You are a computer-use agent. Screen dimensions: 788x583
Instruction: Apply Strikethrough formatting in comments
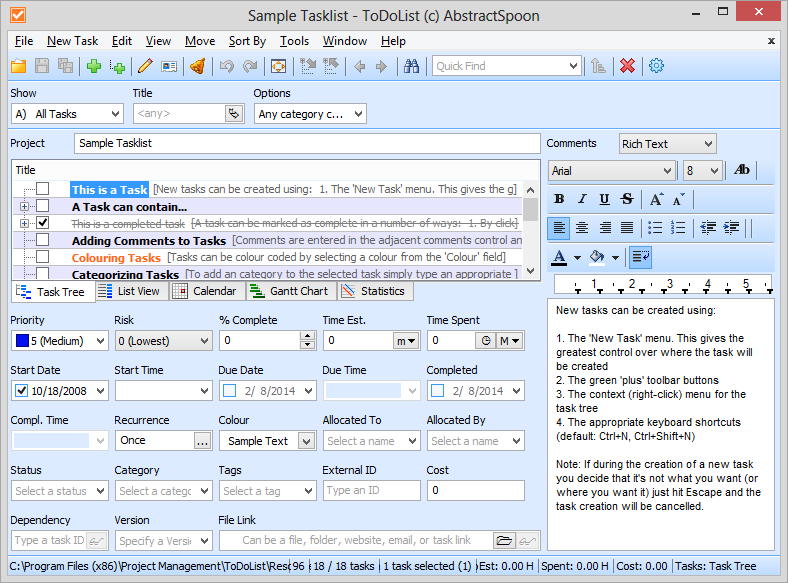(627, 199)
